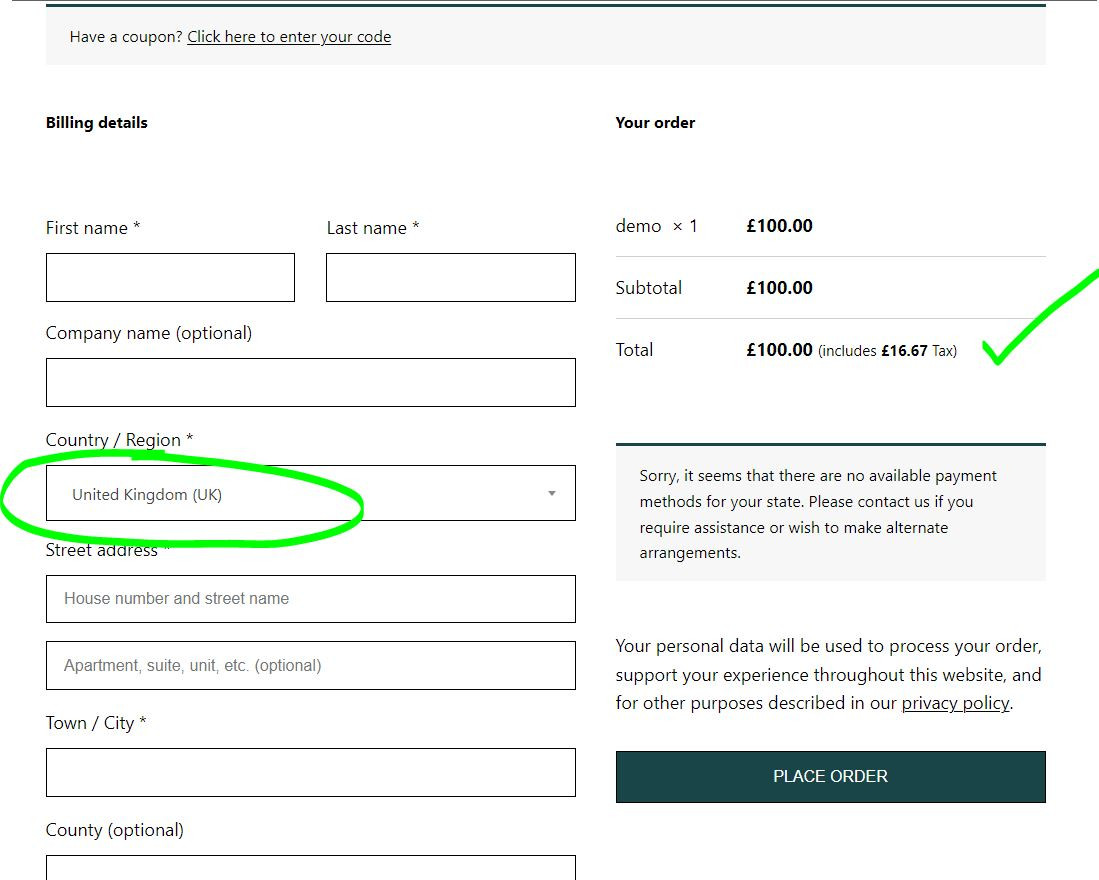This screenshot has width=1099, height=880.
Task: Select the green checkmark beside Total
Action: coord(1041,317)
